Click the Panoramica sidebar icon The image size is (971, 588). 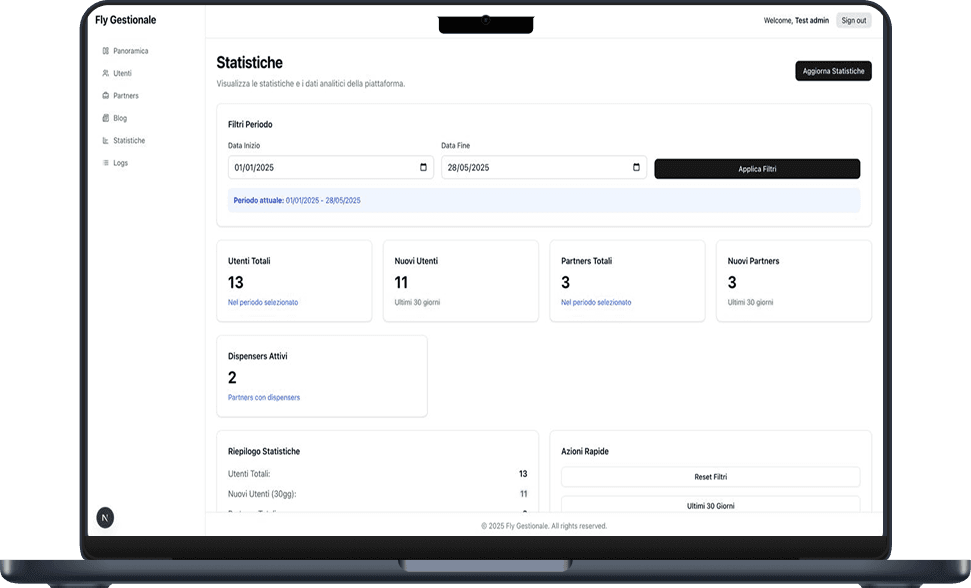pos(106,51)
